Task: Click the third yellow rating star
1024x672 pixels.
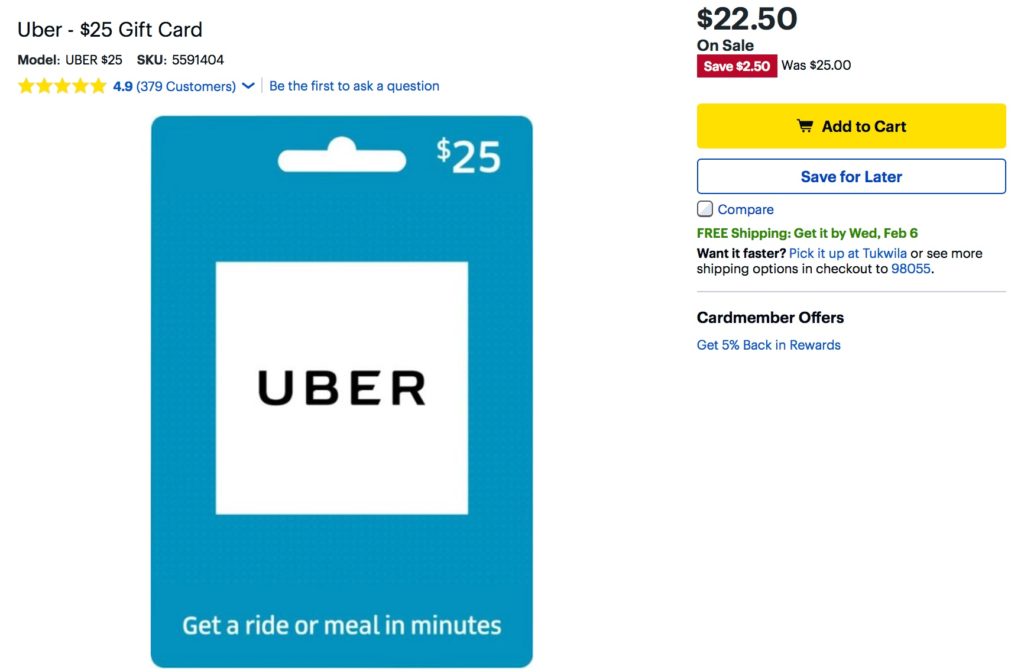Action: click(x=62, y=86)
